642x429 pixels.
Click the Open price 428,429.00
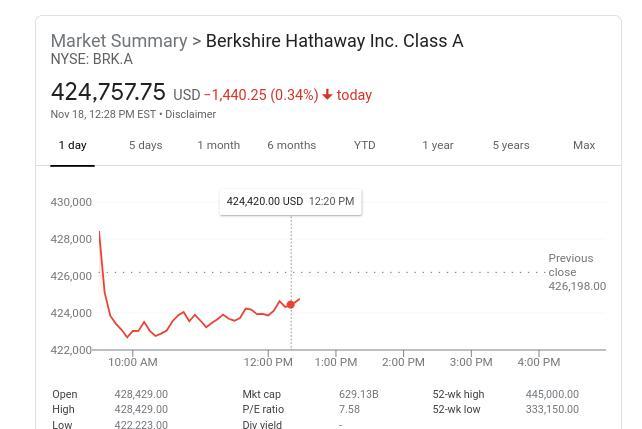(141, 394)
